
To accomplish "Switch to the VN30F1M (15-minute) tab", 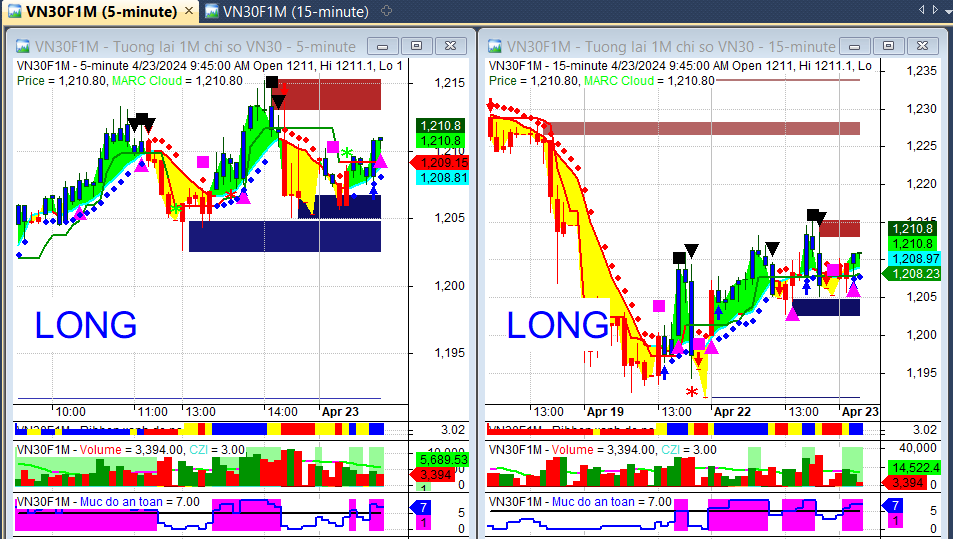I will 287,11.
